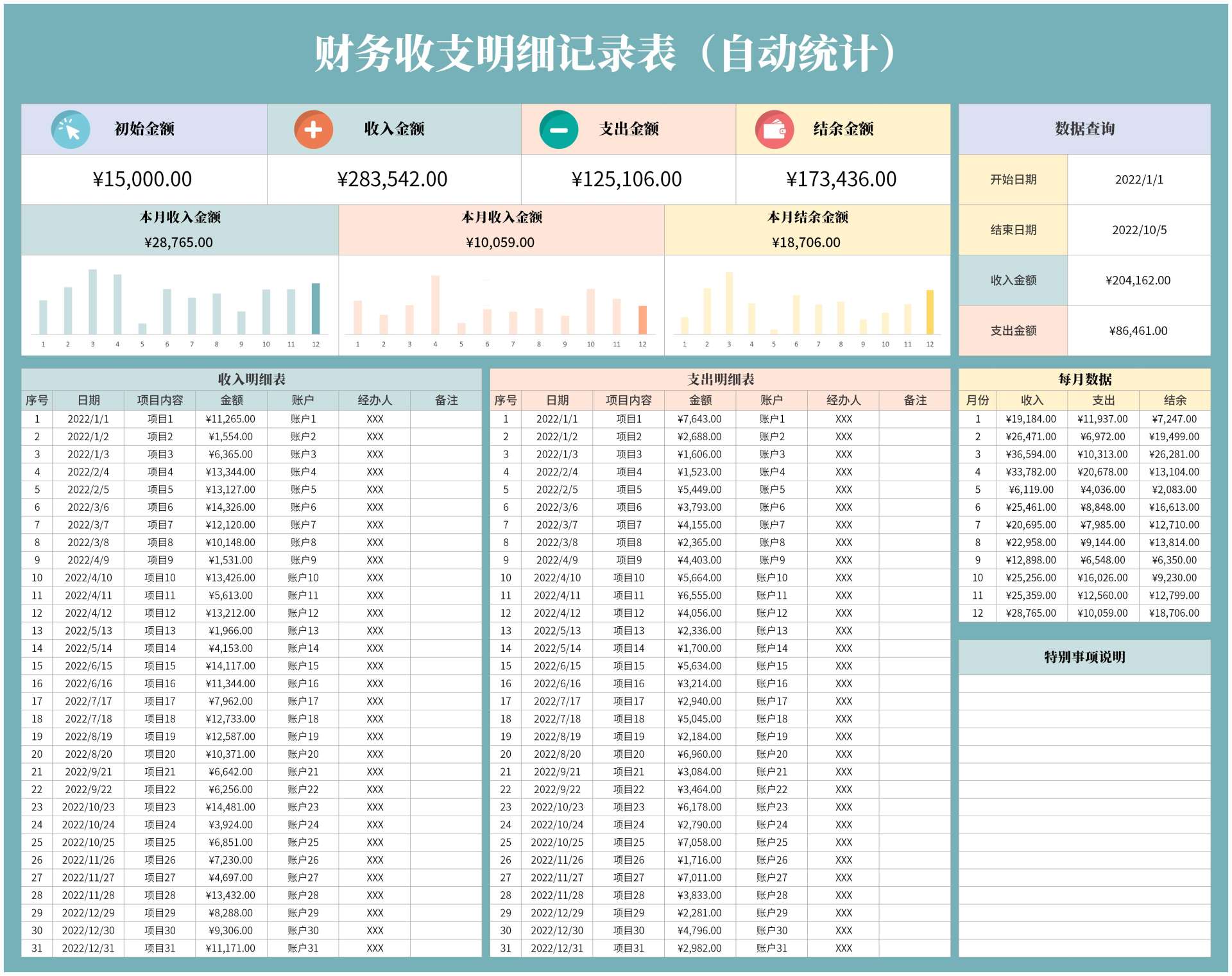Click income date 2022/10/23
This screenshot has height=976, width=1232.
tap(89, 807)
